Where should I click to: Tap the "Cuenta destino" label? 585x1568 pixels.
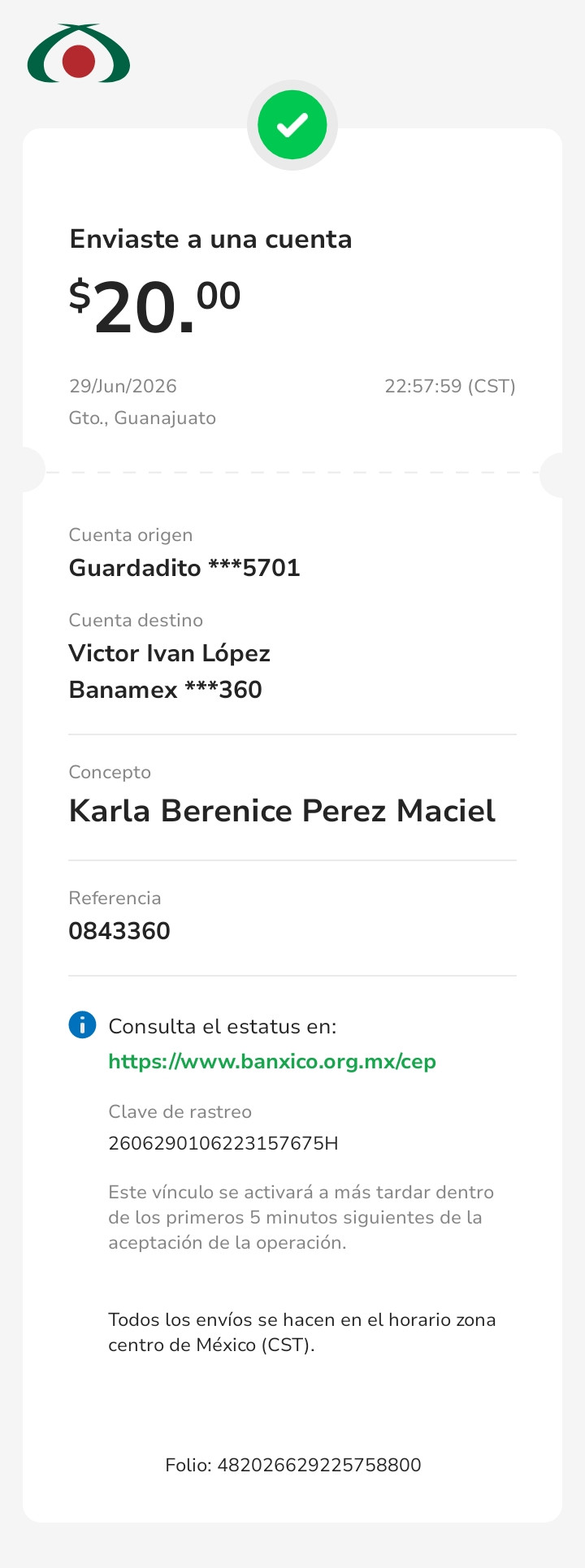click(x=136, y=620)
